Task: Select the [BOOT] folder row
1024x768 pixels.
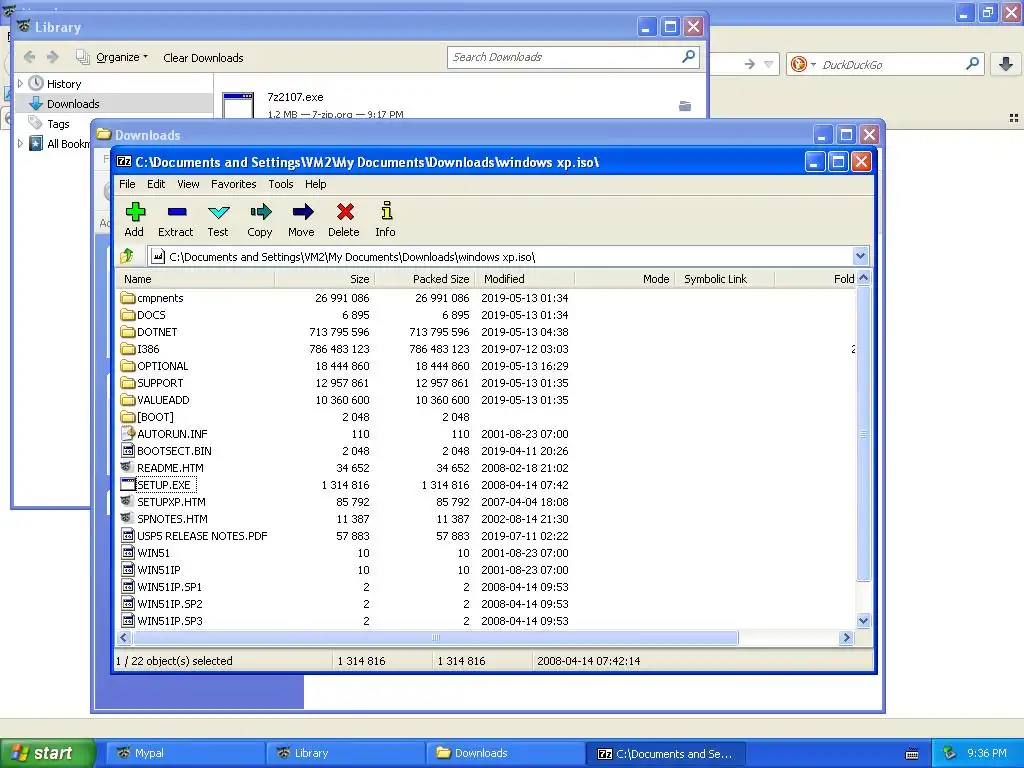Action: tap(486, 417)
